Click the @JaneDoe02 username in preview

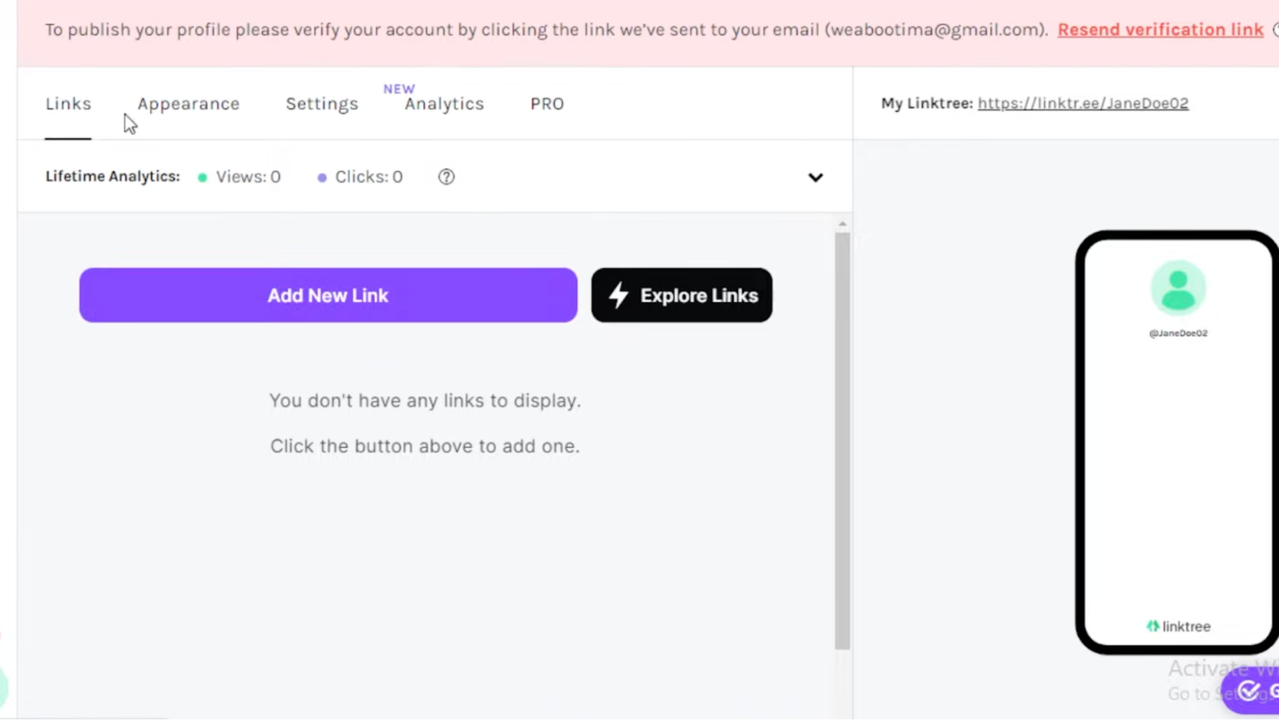click(1178, 333)
